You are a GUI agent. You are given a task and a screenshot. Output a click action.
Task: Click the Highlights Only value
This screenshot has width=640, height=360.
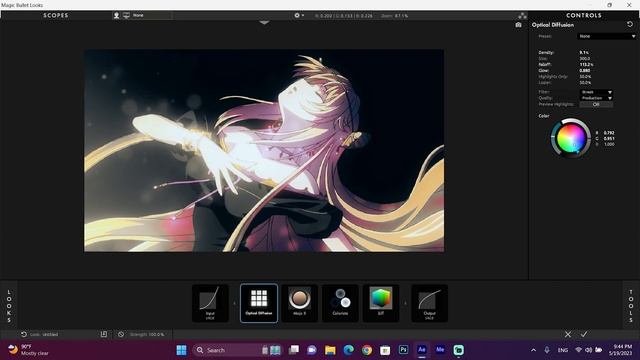(585, 77)
